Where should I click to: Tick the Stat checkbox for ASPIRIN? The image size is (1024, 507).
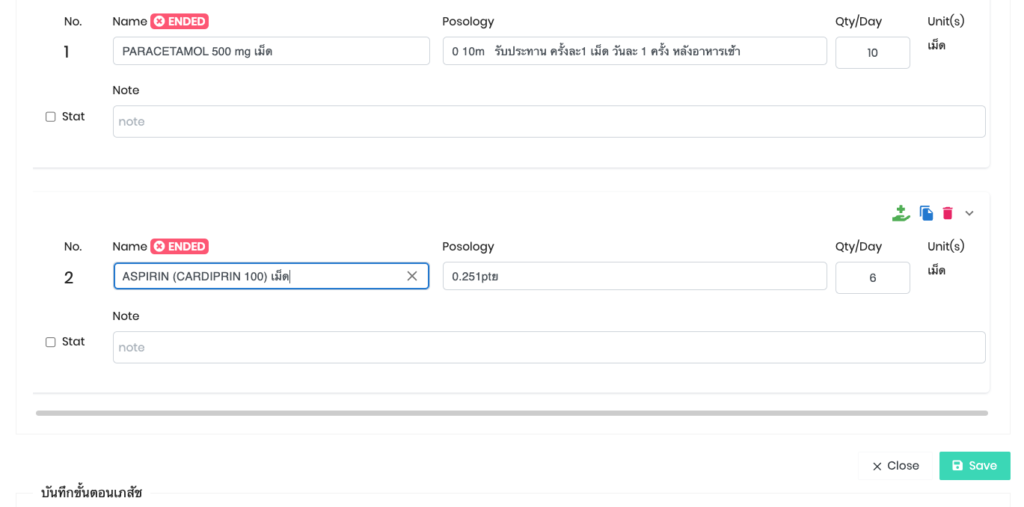pyautogui.click(x=51, y=342)
